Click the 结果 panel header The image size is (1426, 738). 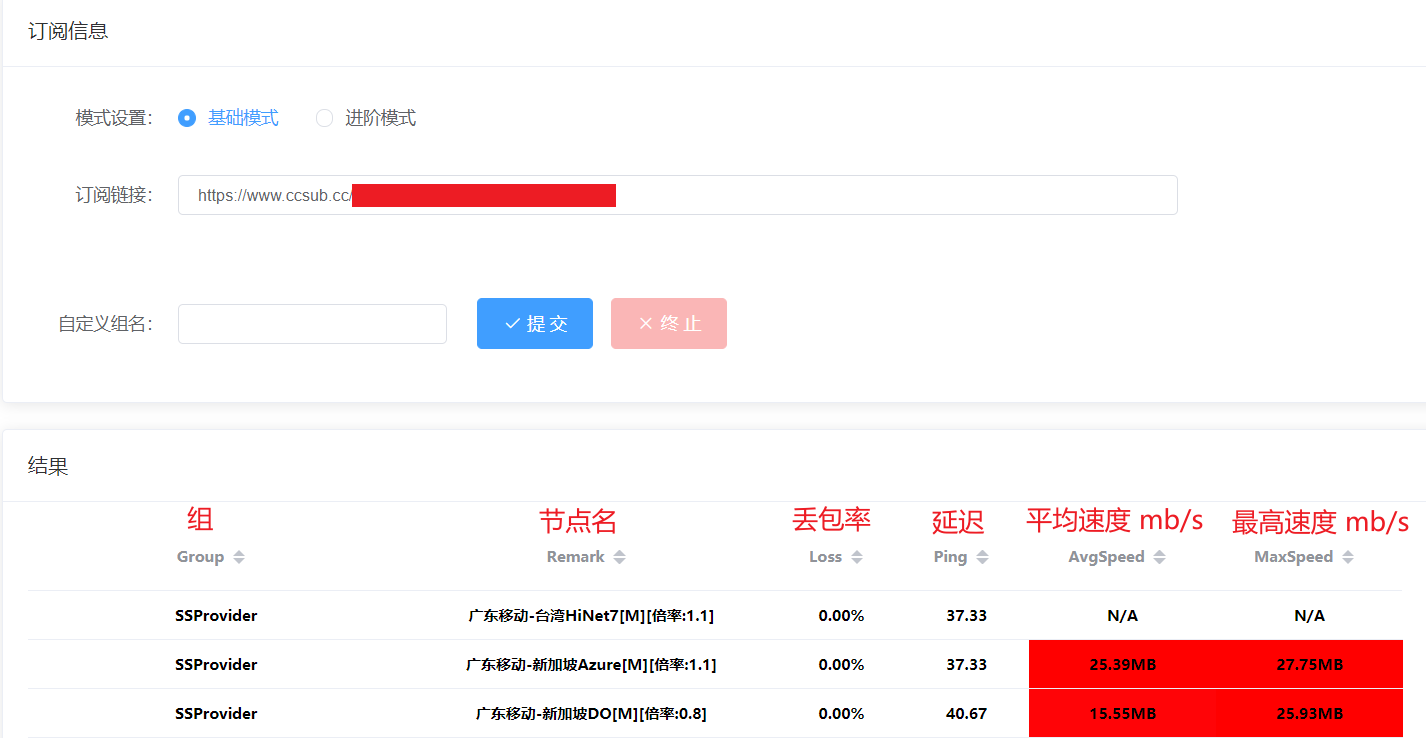(x=48, y=466)
